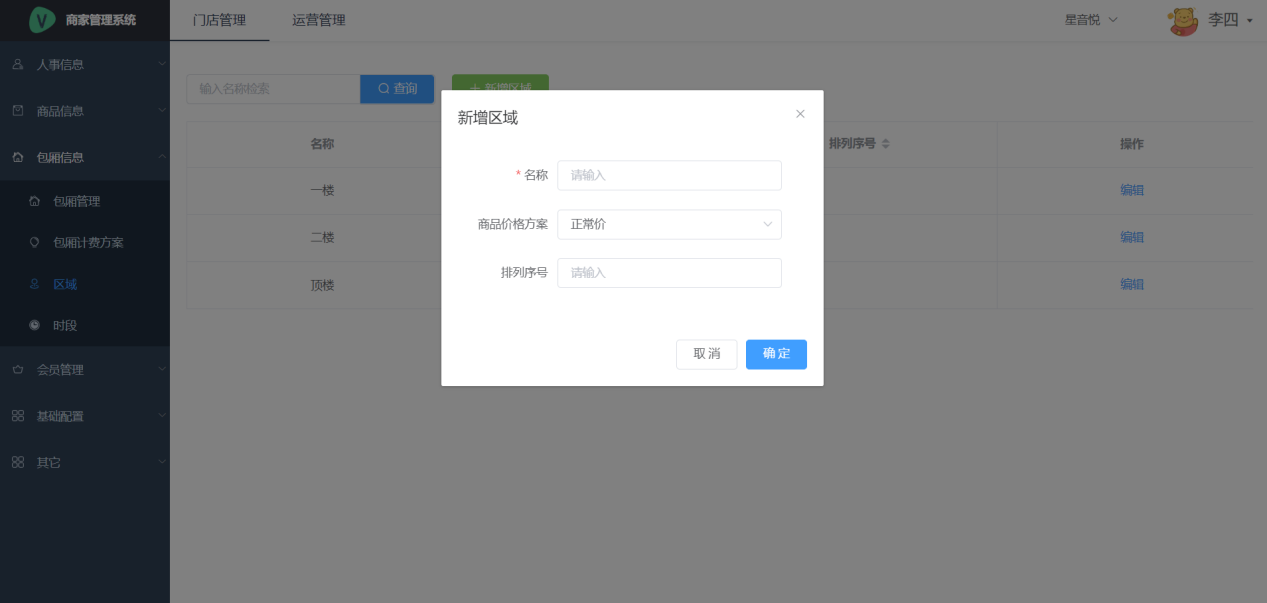Click the 二楼 table cell
The height and width of the screenshot is (603, 1267).
coord(322,238)
